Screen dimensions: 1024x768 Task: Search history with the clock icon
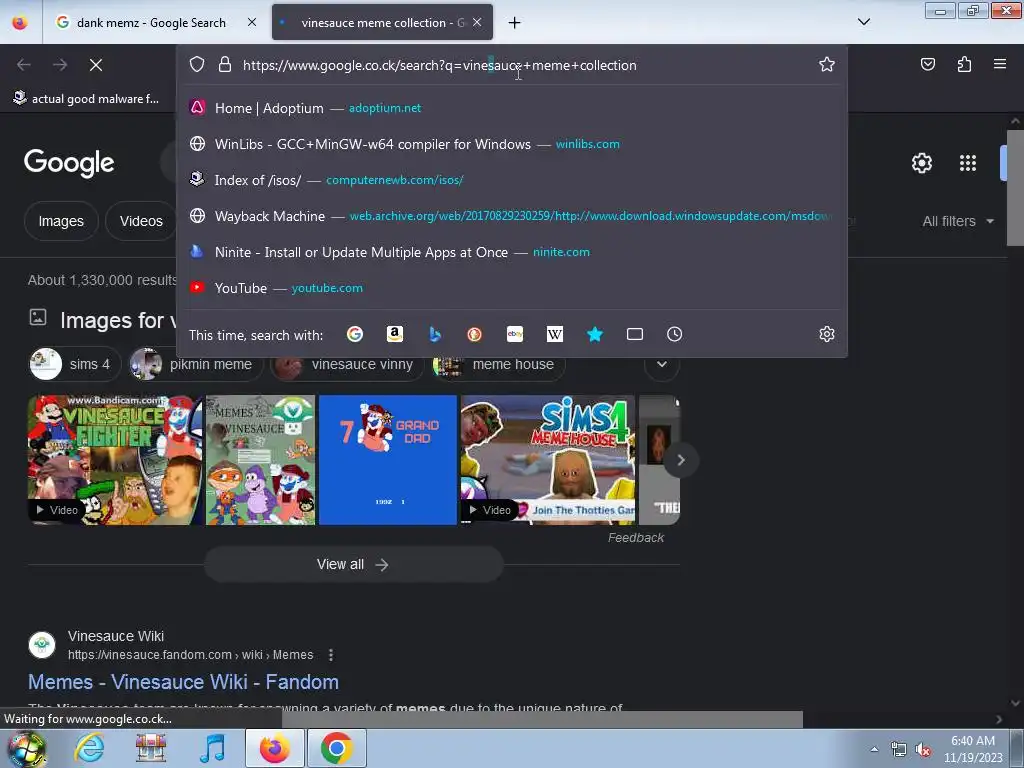(x=675, y=334)
